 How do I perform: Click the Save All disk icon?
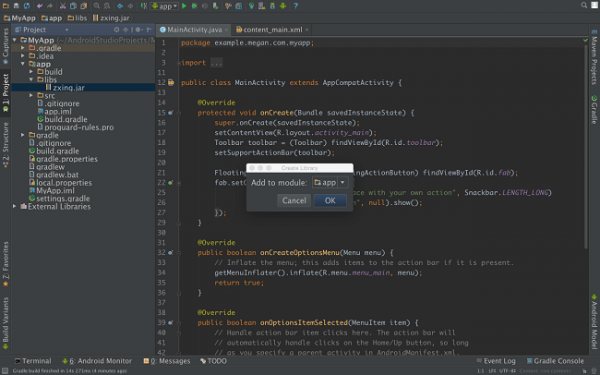(x=16, y=6)
